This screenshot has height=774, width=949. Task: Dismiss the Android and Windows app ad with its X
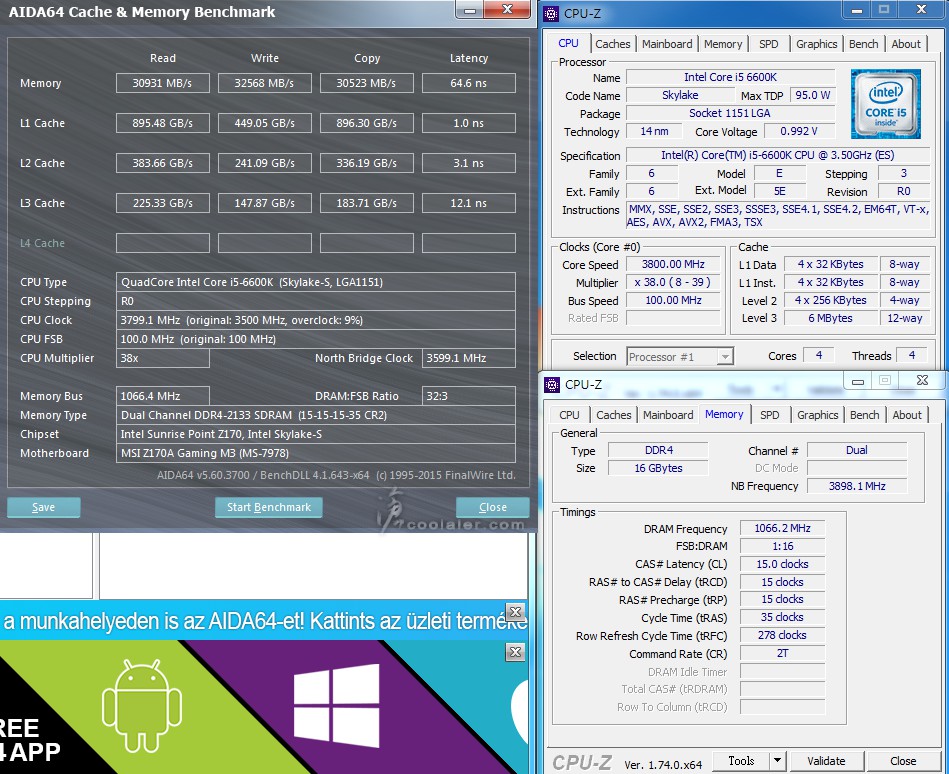[516, 652]
